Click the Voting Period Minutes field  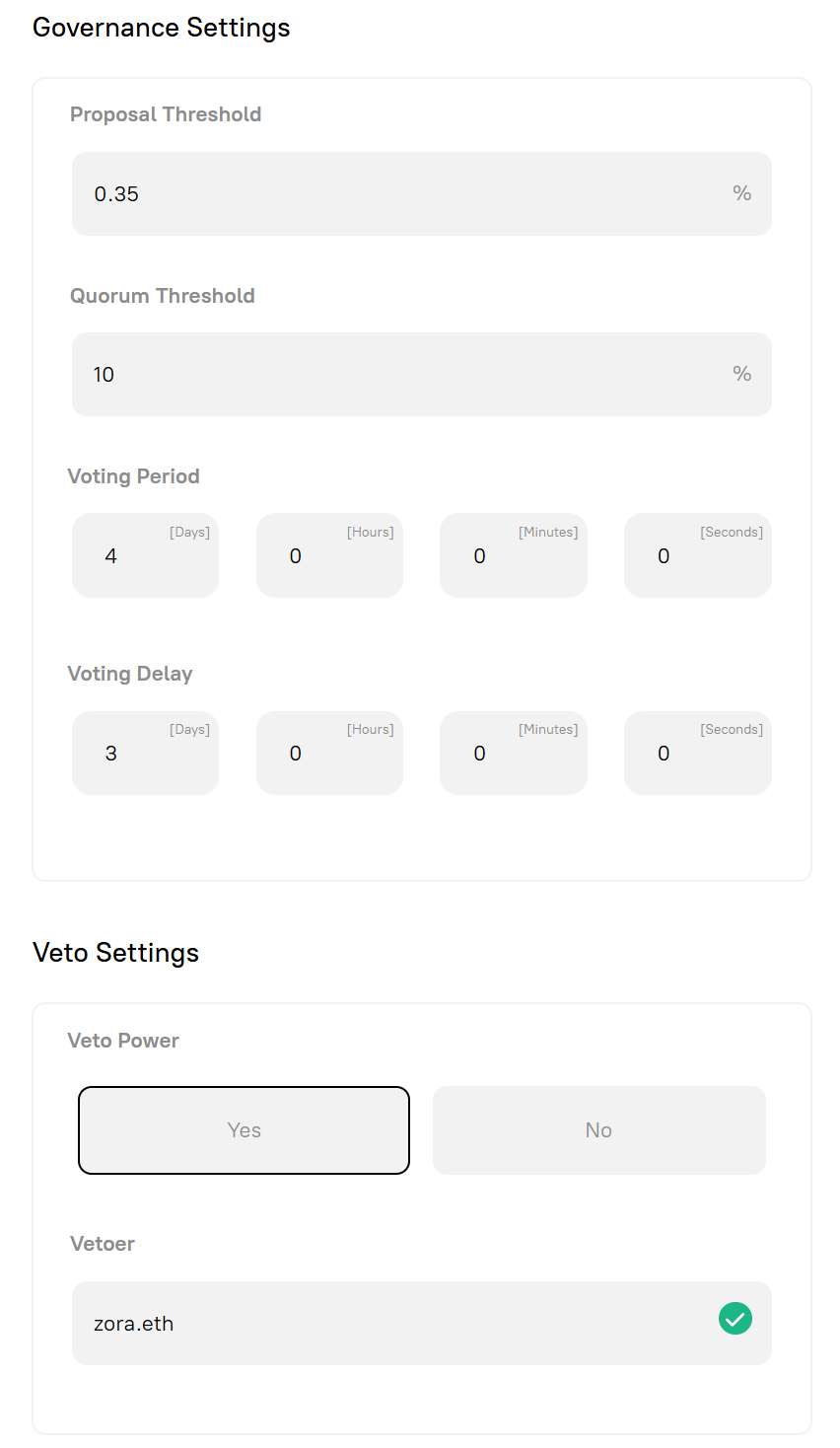[513, 555]
